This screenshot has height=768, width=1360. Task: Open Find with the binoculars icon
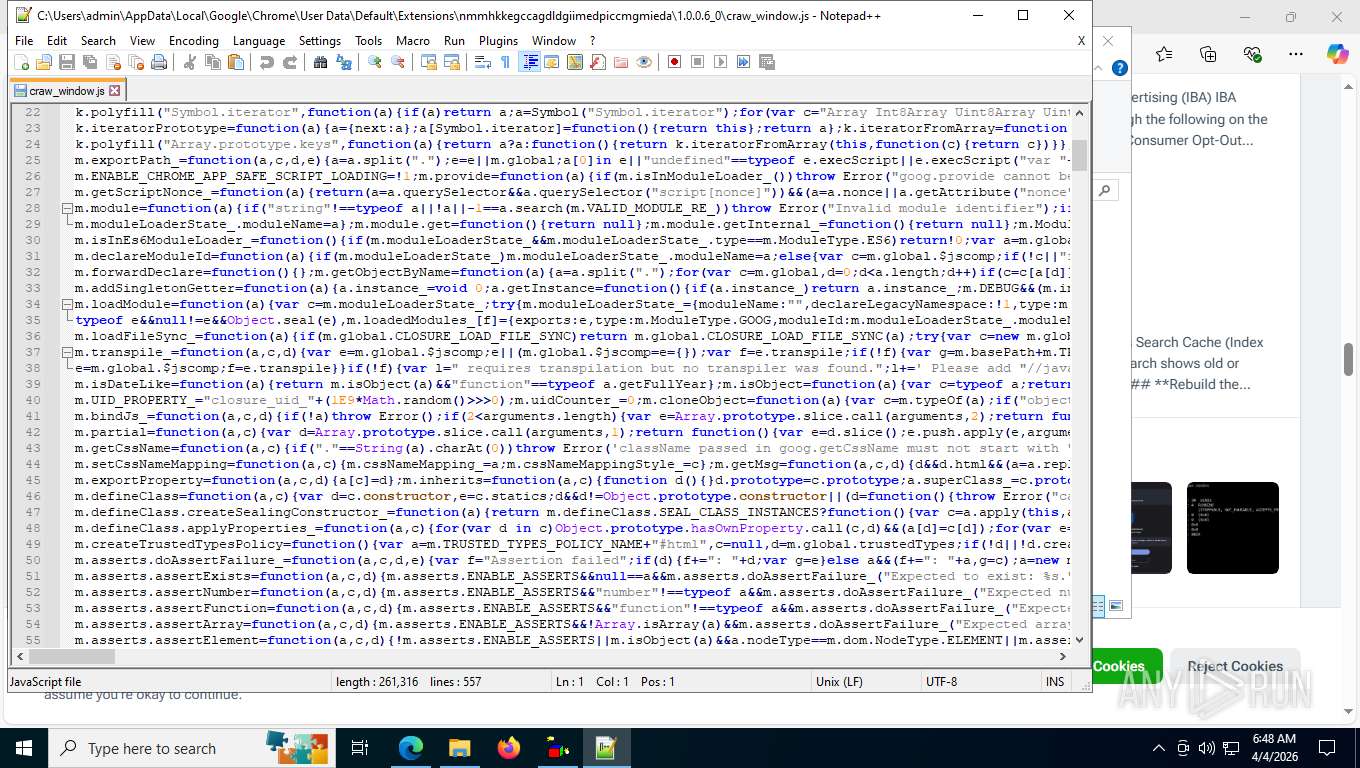[x=321, y=62]
